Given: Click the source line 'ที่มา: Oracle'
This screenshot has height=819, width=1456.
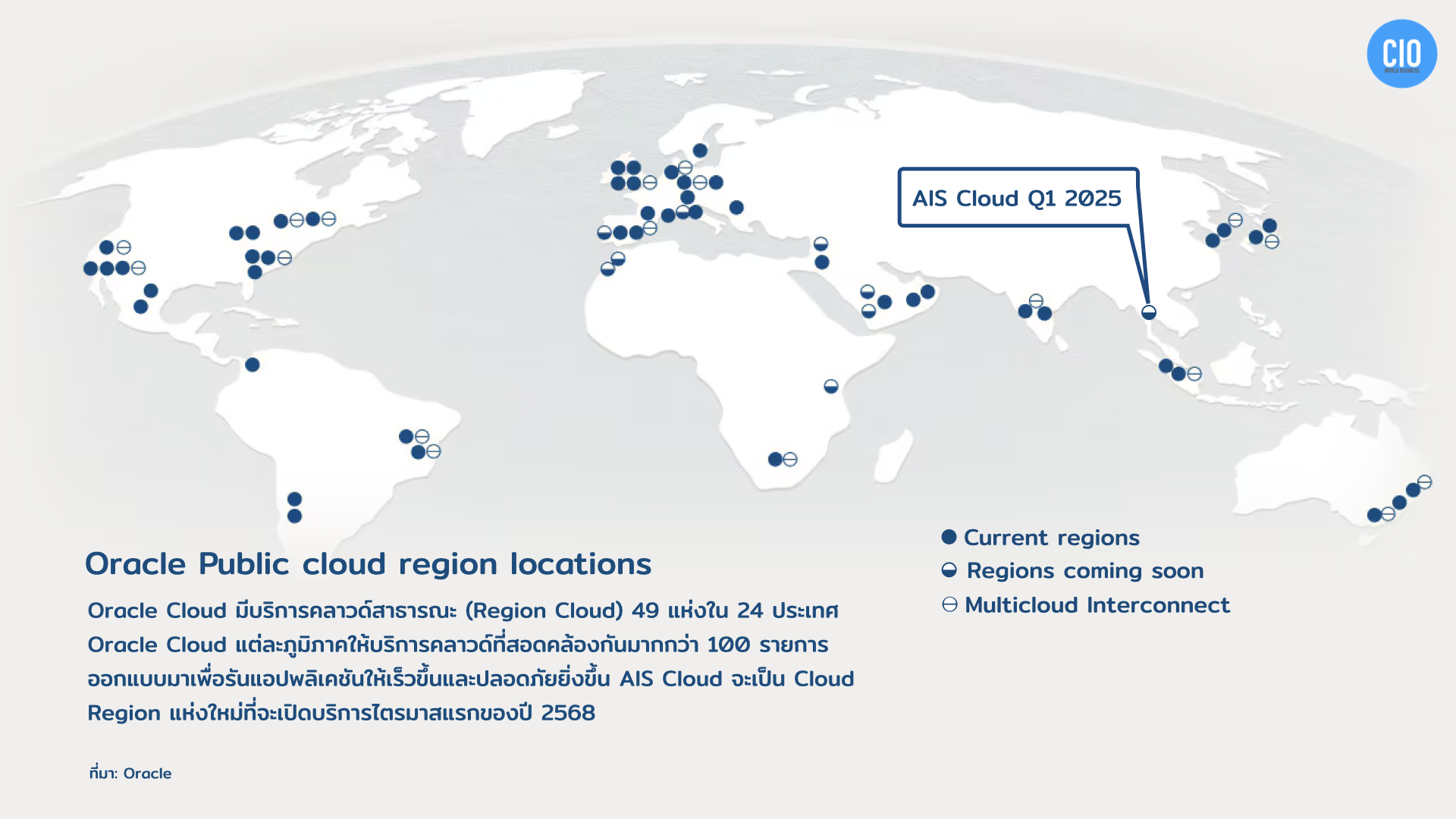Looking at the screenshot, I should pyautogui.click(x=130, y=773).
